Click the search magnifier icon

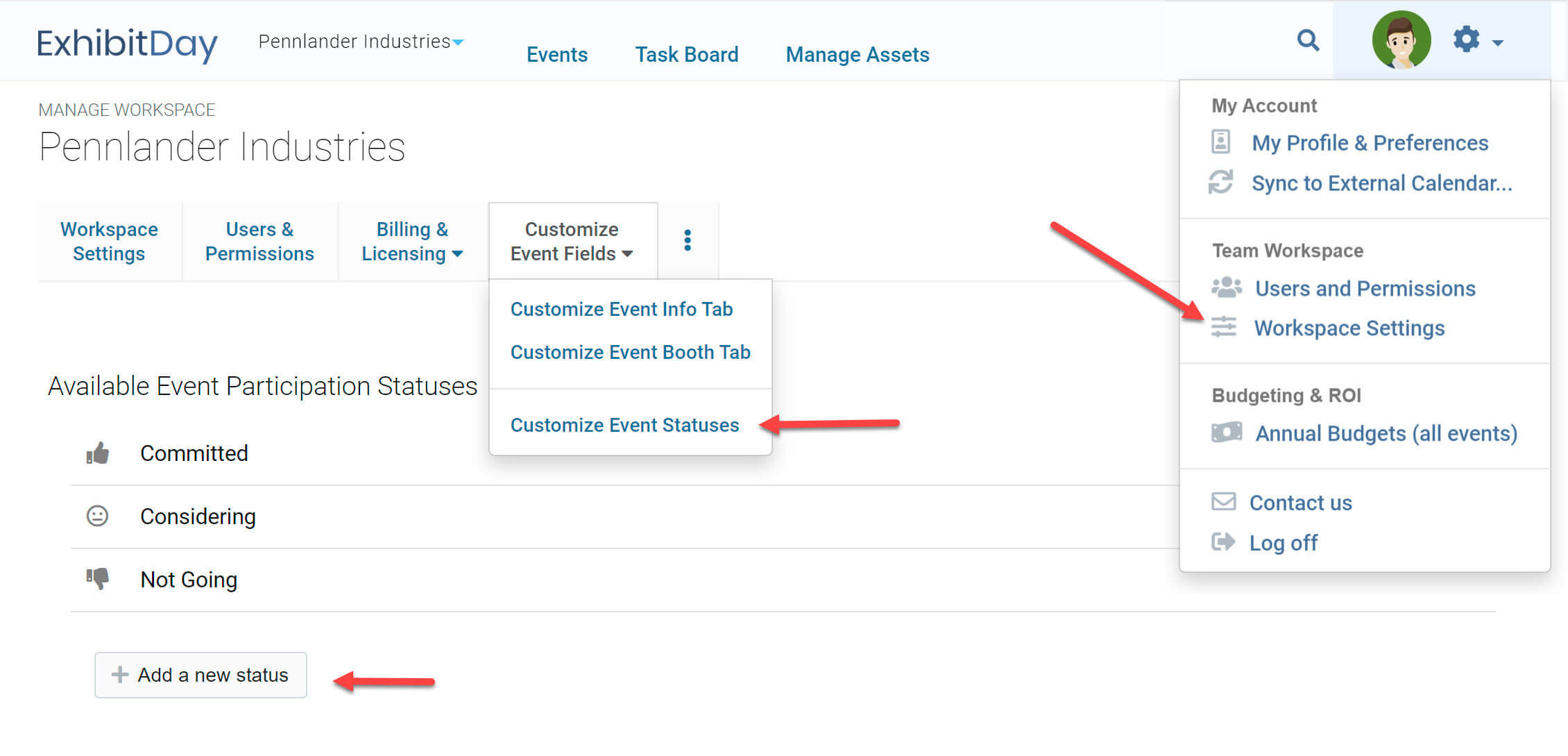coord(1308,40)
